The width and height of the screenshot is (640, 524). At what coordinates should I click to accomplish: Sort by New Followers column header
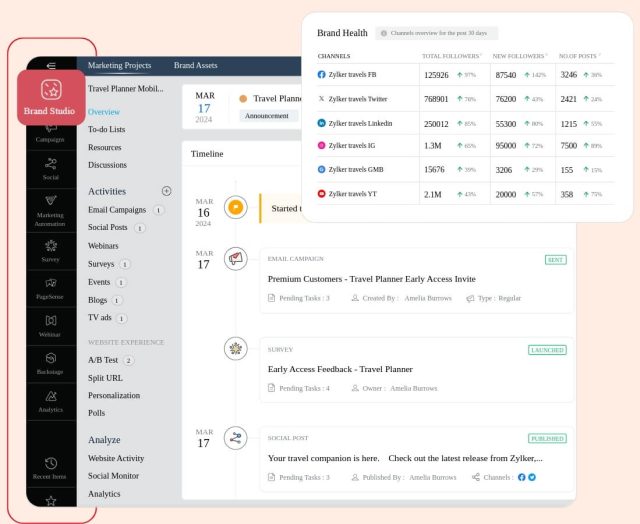point(522,56)
